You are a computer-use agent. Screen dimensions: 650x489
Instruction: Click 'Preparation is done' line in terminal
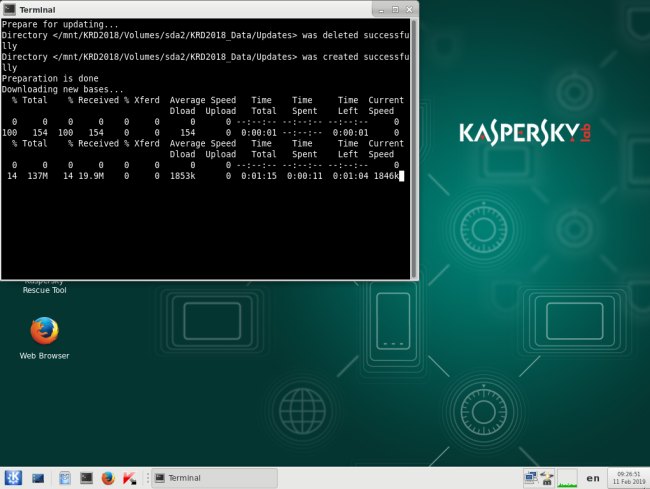tap(50, 78)
